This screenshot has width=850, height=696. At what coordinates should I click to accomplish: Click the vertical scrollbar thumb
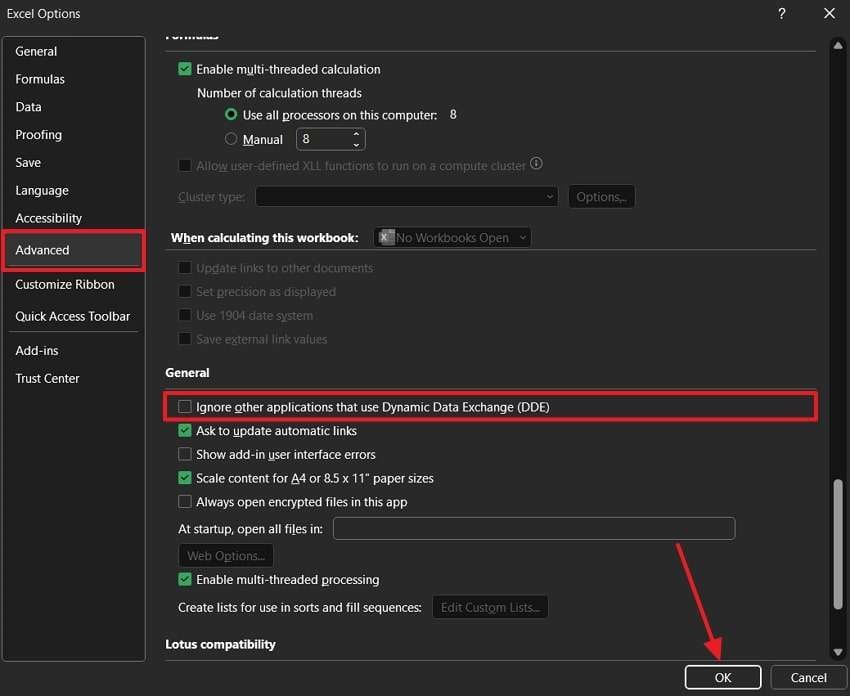[x=838, y=544]
